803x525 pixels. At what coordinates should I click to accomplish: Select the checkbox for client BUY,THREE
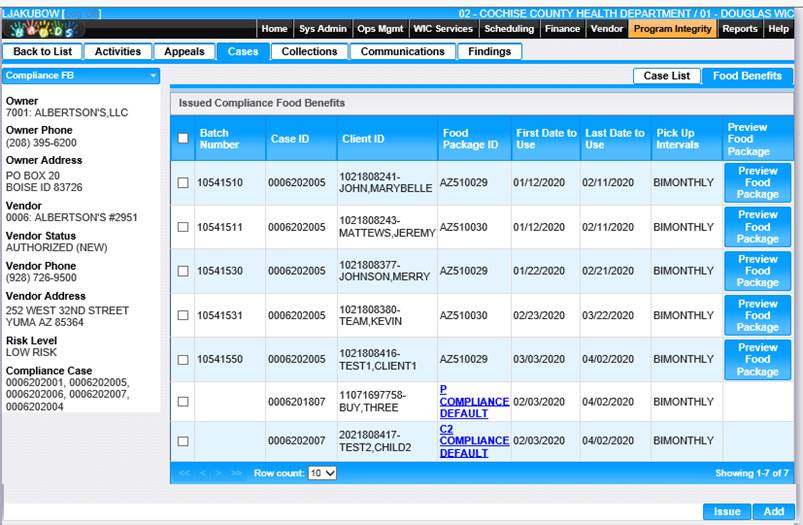tap(183, 402)
